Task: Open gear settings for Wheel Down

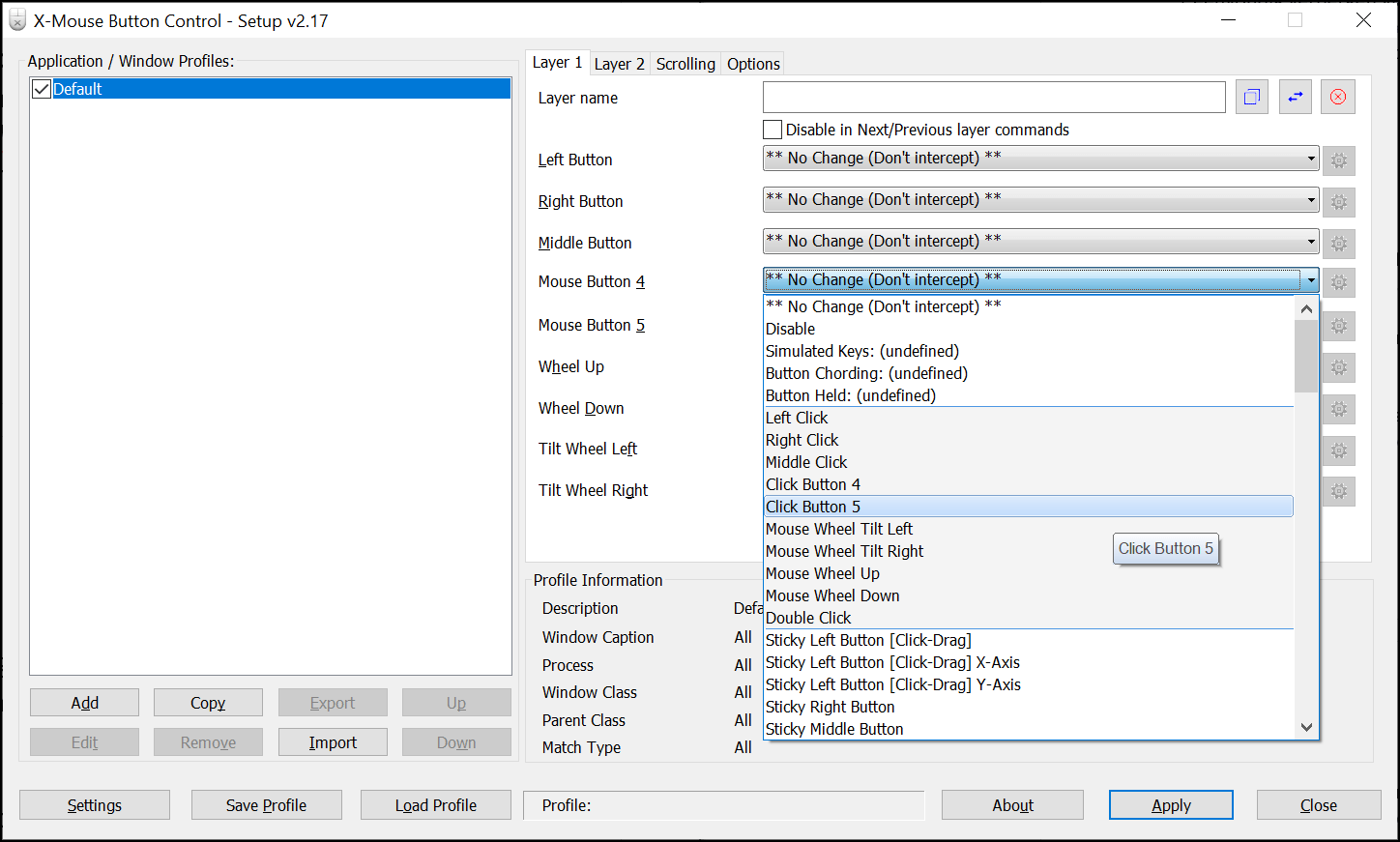Action: (x=1339, y=409)
